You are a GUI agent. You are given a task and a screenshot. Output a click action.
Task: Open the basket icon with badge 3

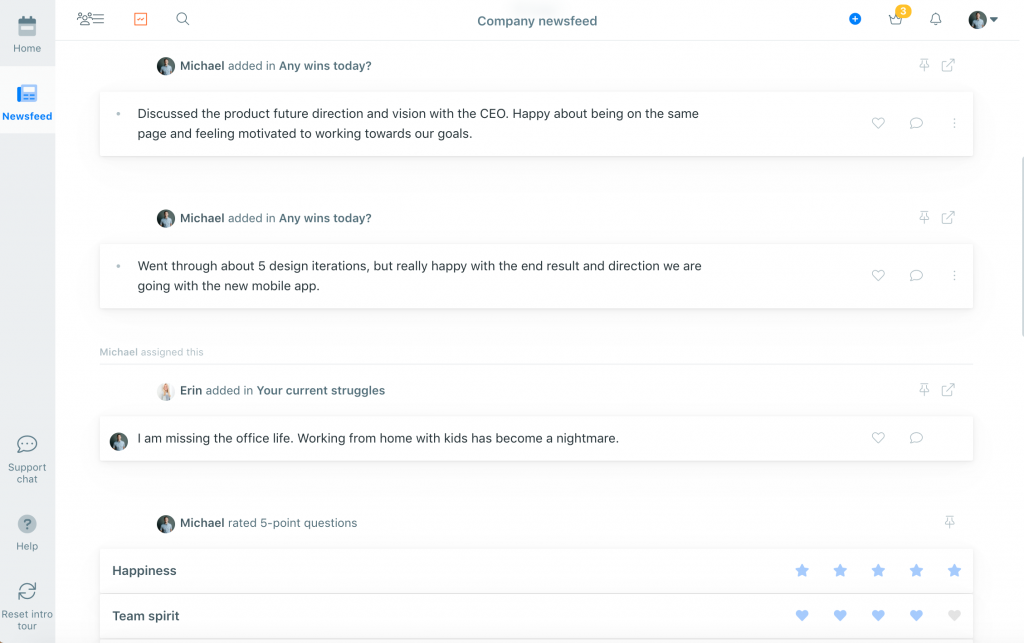pos(897,18)
